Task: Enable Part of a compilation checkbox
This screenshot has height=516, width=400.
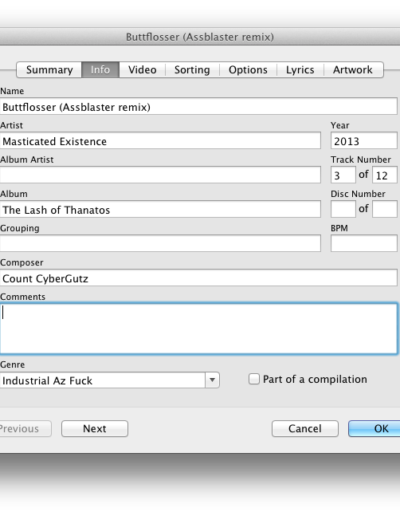Action: 254,379
